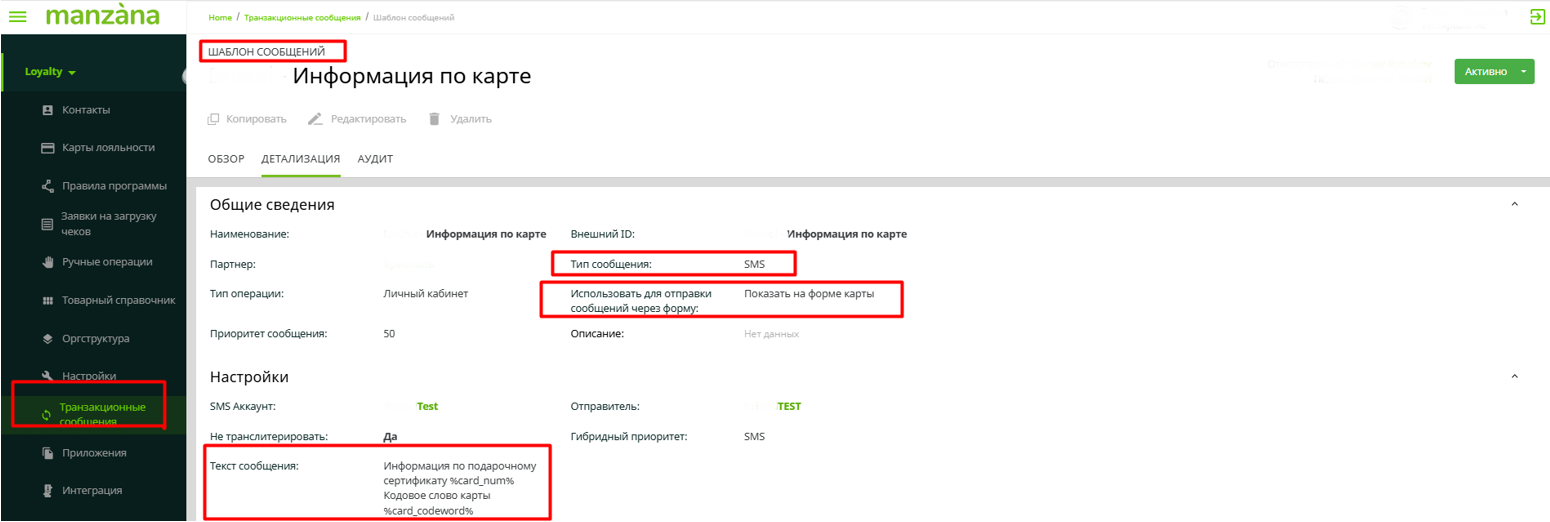Image resolution: width=1550 pixels, height=522 pixels.
Task: Go to Ручные операции section
Action: click(106, 262)
